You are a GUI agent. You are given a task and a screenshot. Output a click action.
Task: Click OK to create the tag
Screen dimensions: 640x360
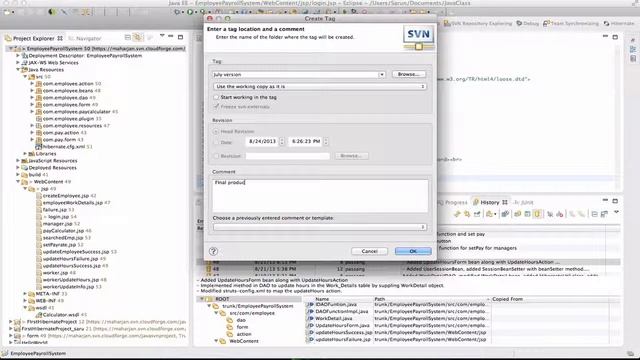(x=413, y=251)
